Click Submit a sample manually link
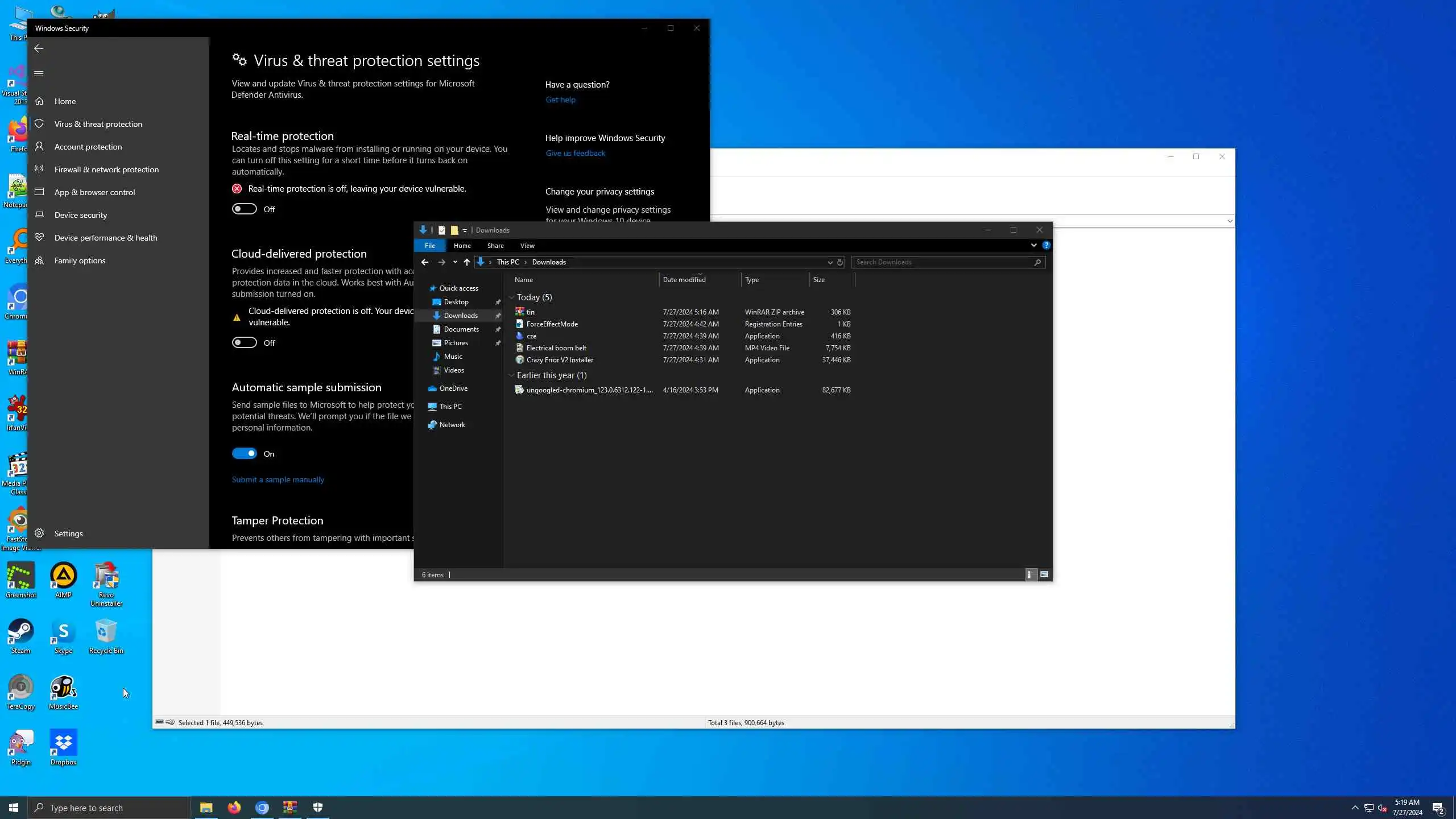 (278, 479)
